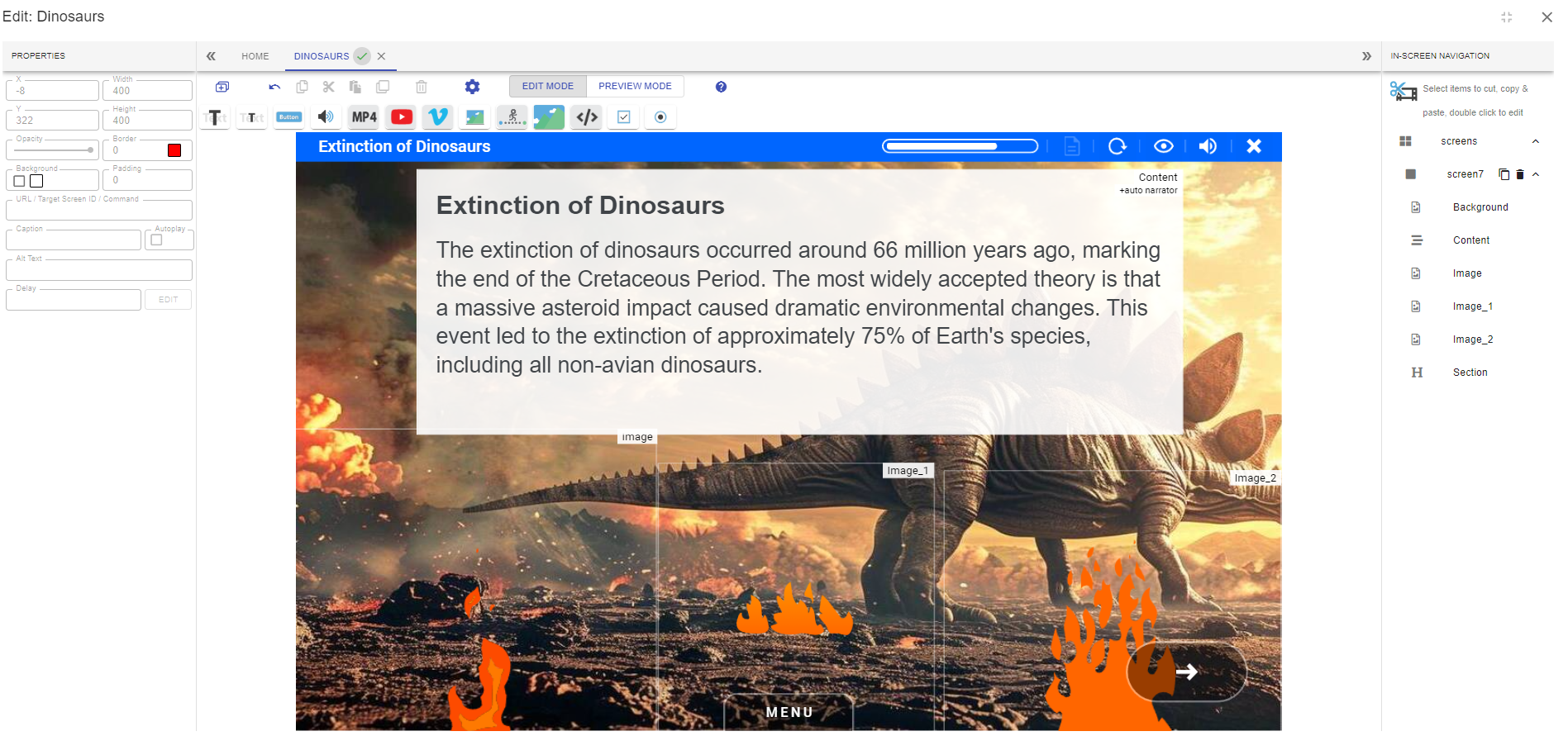Insert the running-figure animation element

tap(512, 117)
